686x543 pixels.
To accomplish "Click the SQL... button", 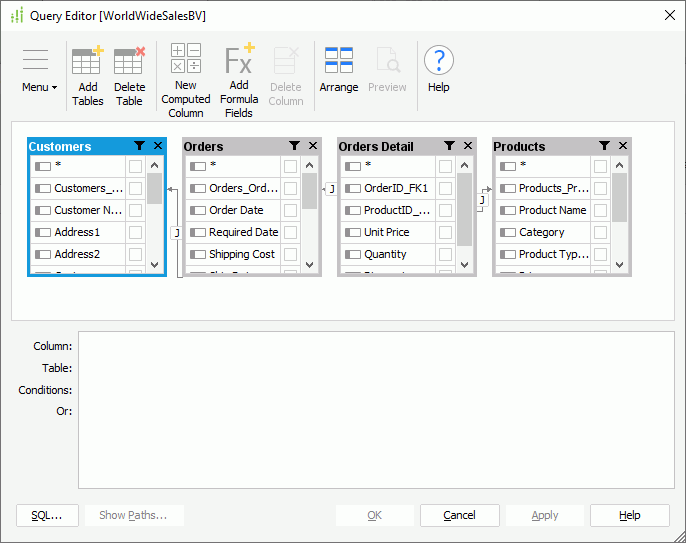I will [47, 515].
